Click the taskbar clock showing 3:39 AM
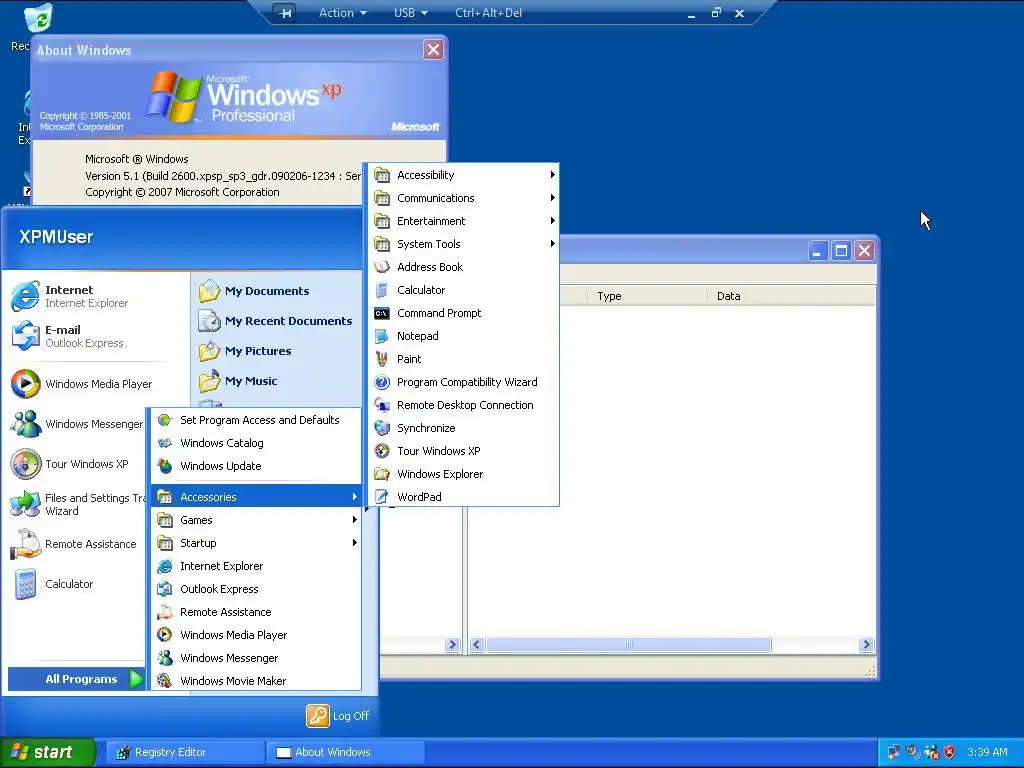Viewport: 1024px width, 768px height. click(x=987, y=752)
